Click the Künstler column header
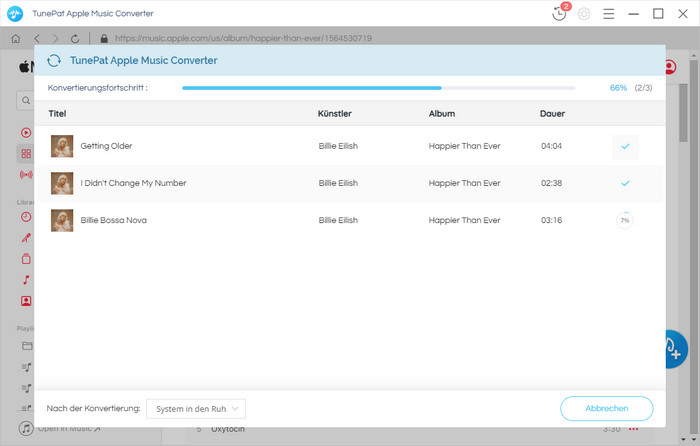Image resolution: width=700 pixels, height=446 pixels. 335,113
